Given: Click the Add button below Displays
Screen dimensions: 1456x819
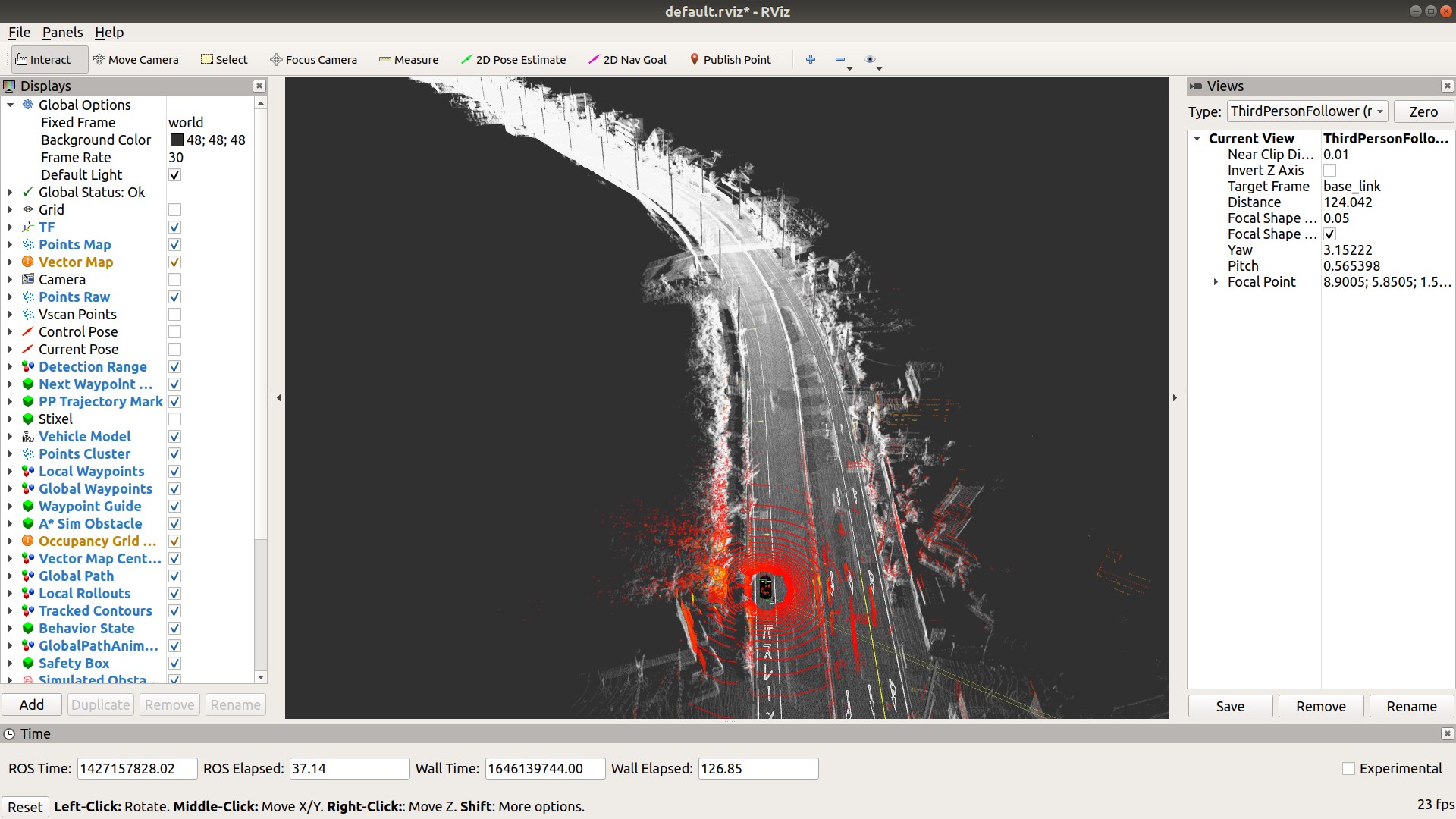Looking at the screenshot, I should click(31, 704).
